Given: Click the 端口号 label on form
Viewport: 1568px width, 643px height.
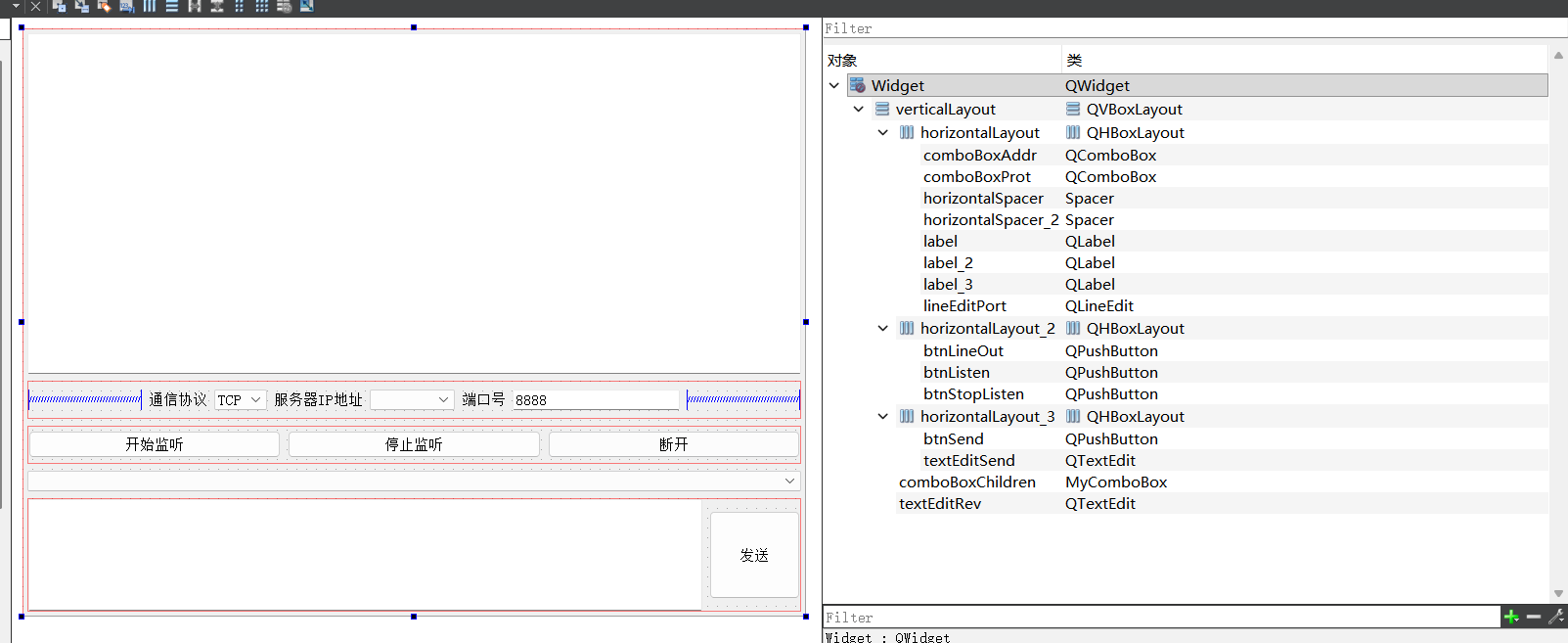Looking at the screenshot, I should click(x=483, y=399).
